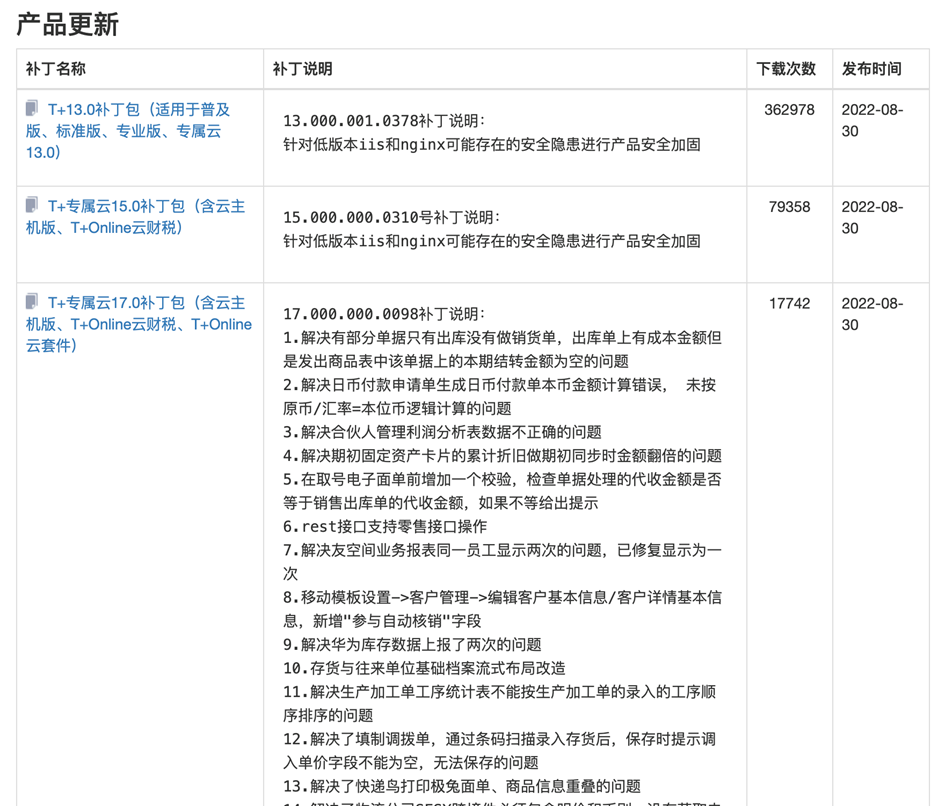Click the file icon beside T+13.0补丁包
The image size is (945, 806).
click(x=32, y=109)
